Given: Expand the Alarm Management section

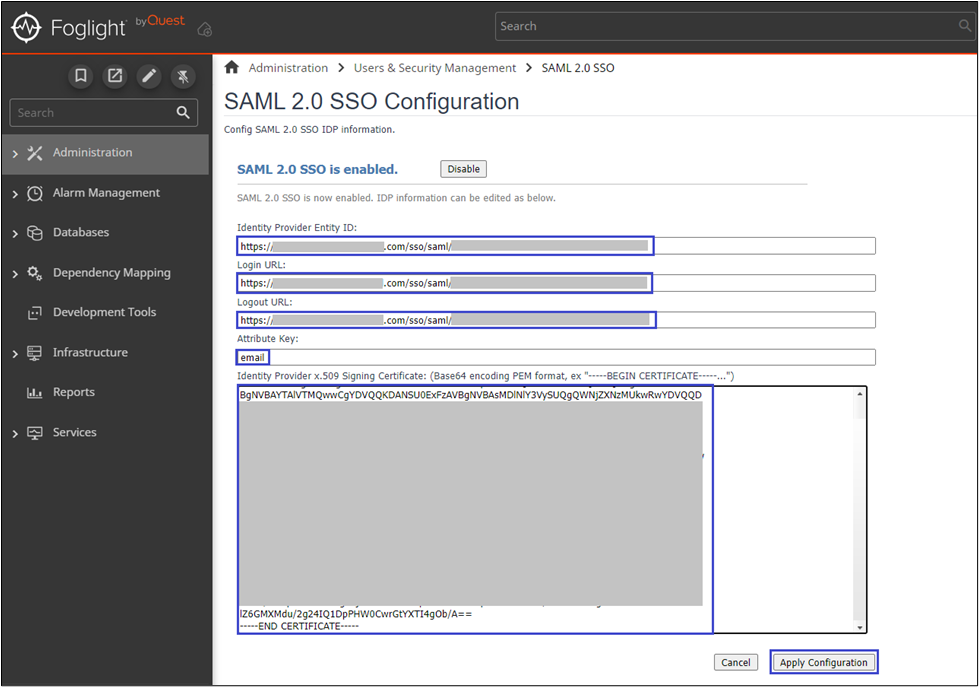Looking at the screenshot, I should coord(15,194).
